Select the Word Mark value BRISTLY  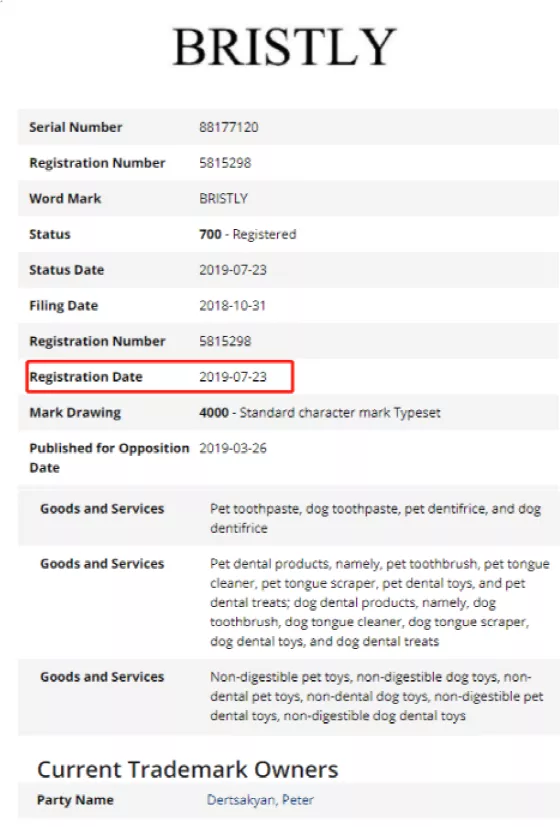pyautogui.click(x=224, y=199)
